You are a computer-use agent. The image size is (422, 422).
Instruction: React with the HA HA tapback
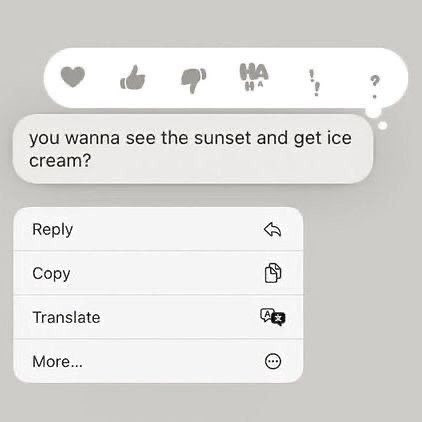(x=254, y=77)
